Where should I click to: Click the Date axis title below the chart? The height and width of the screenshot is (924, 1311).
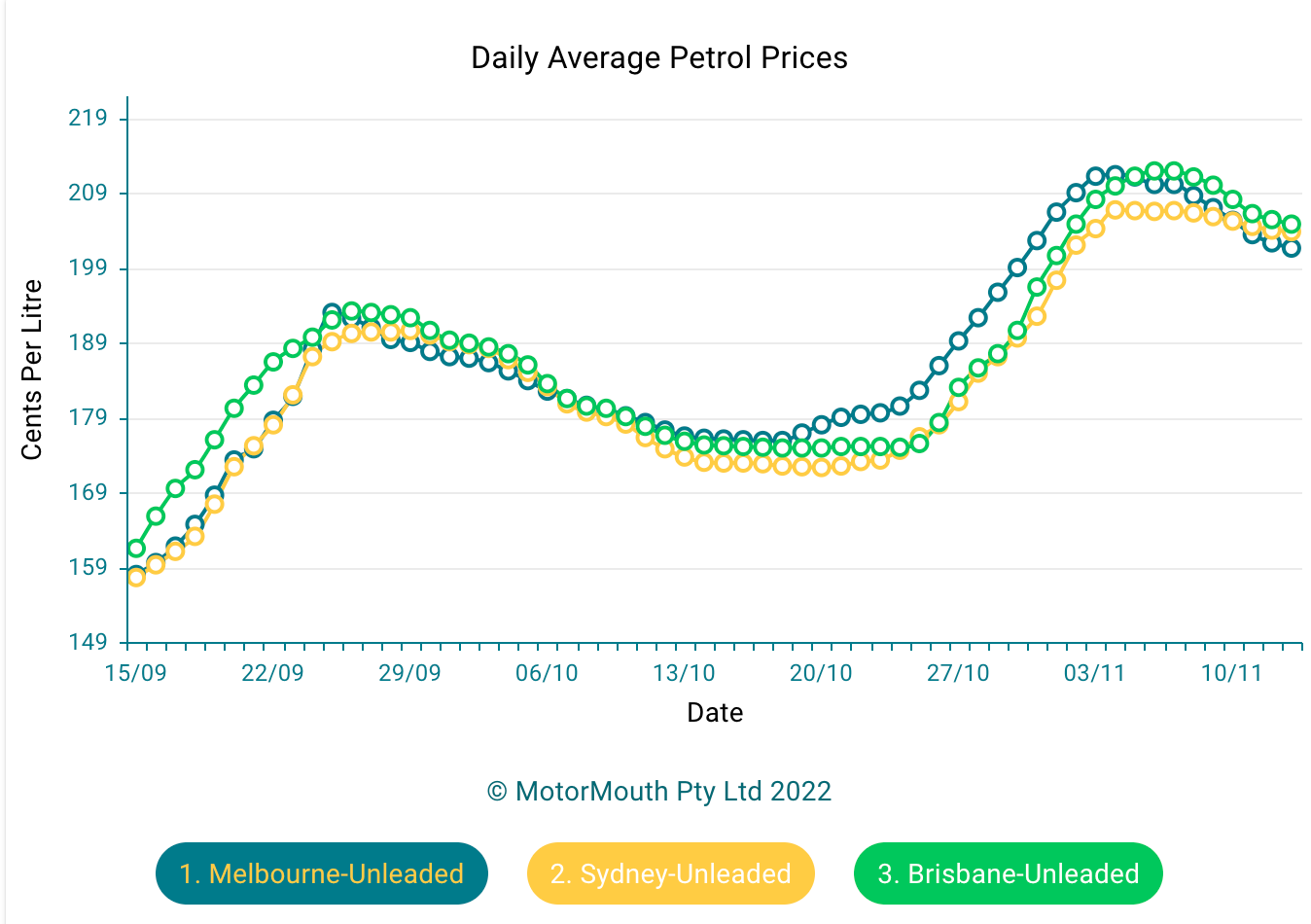coord(715,713)
